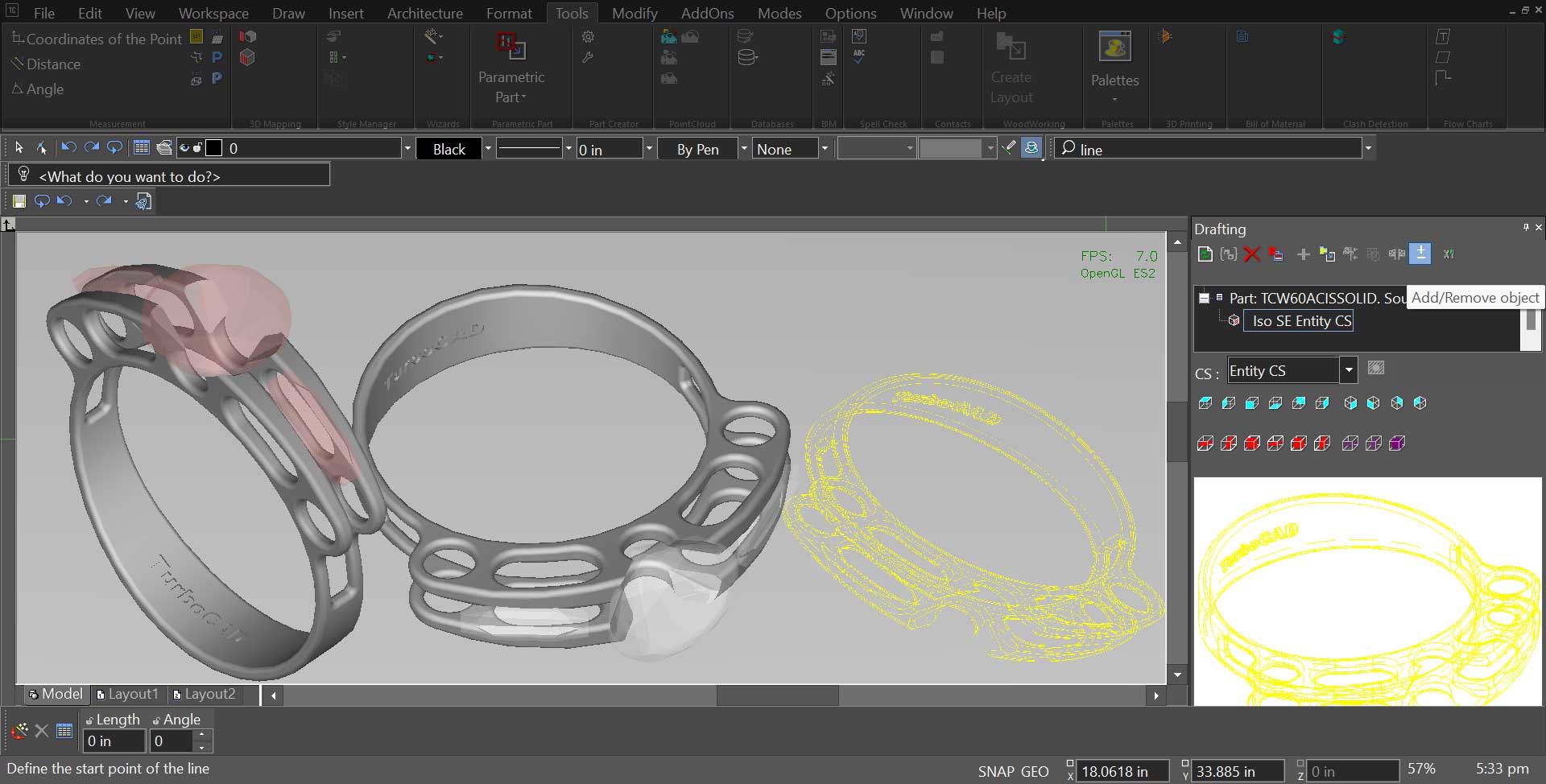The width and height of the screenshot is (1546, 784).
Task: Activate the highlighted Add/Remove object button
Action: tap(1420, 254)
